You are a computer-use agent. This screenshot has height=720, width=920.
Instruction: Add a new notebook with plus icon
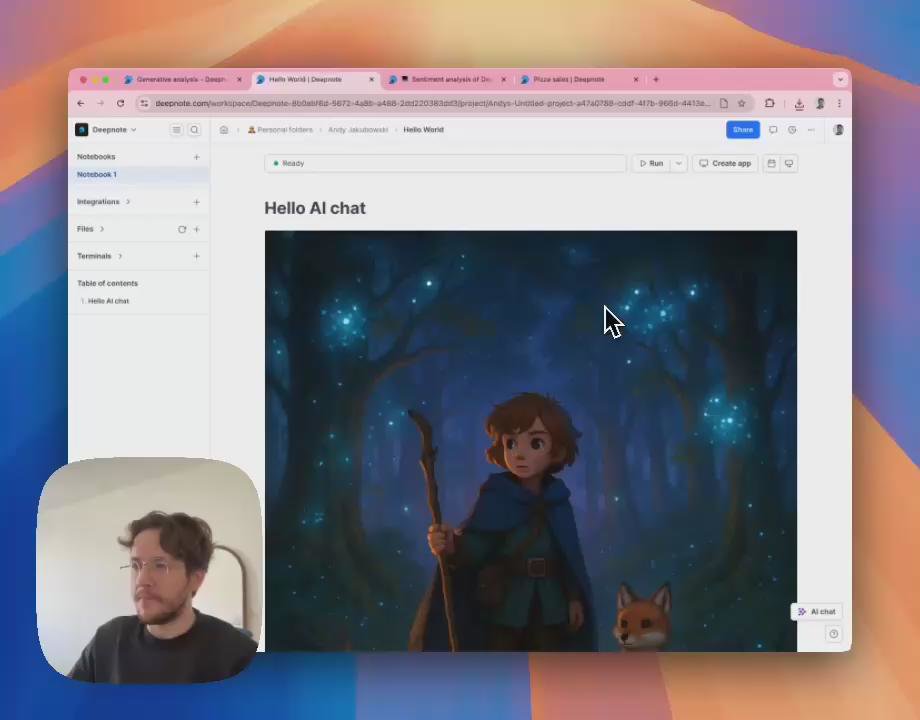point(197,157)
